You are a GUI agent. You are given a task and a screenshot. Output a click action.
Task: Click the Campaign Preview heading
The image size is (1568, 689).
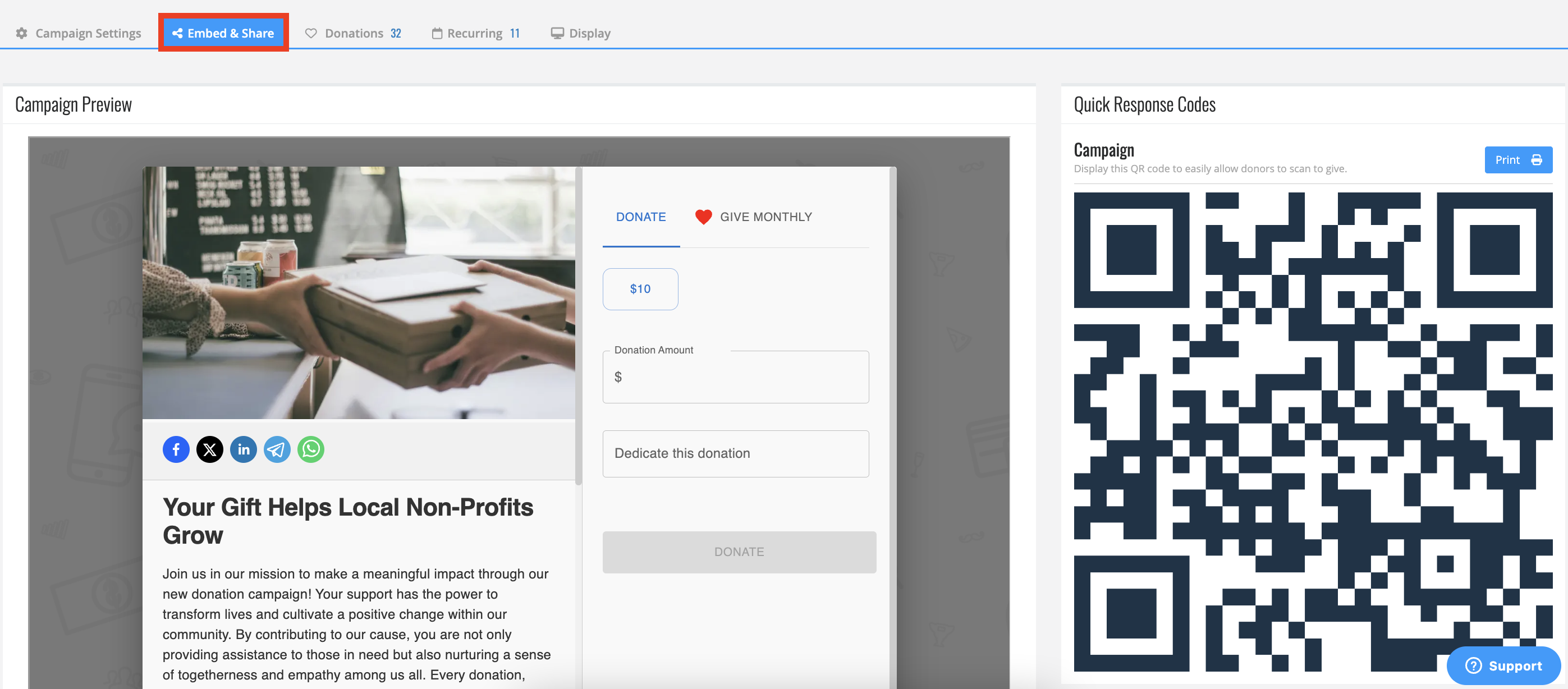[73, 105]
